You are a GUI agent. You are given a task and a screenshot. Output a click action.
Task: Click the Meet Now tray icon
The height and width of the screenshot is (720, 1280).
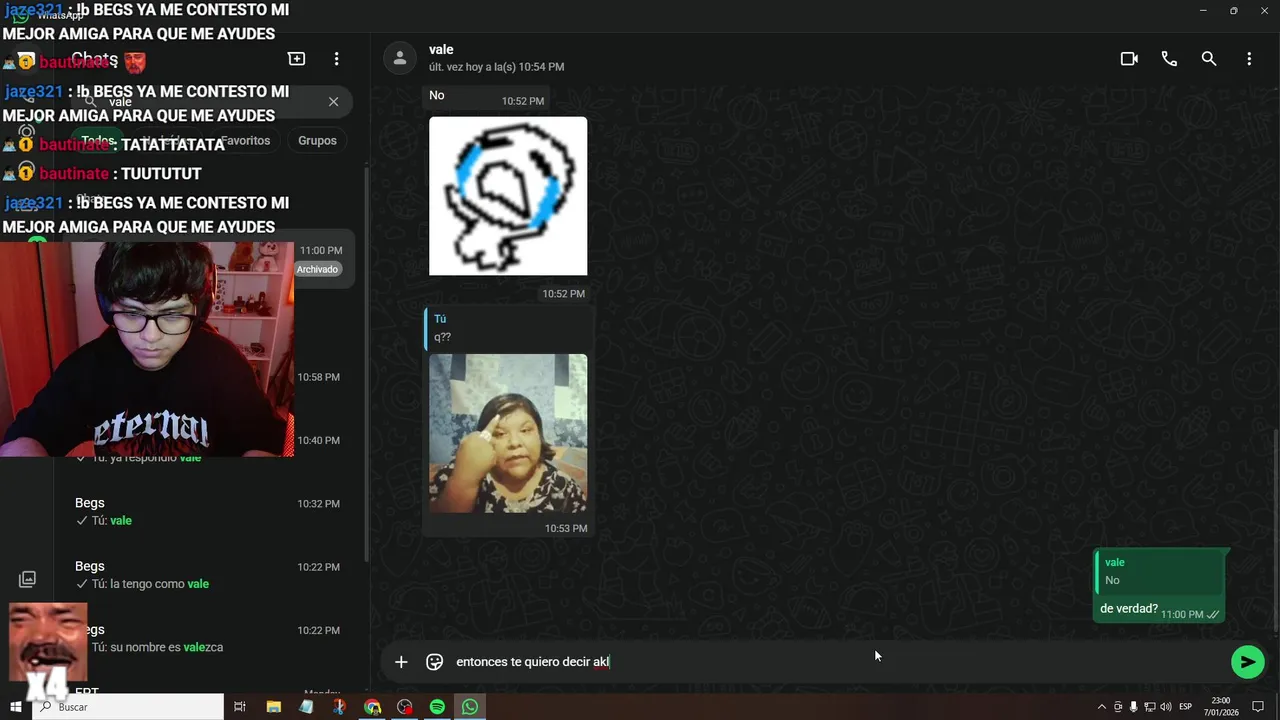pyautogui.click(x=1118, y=707)
